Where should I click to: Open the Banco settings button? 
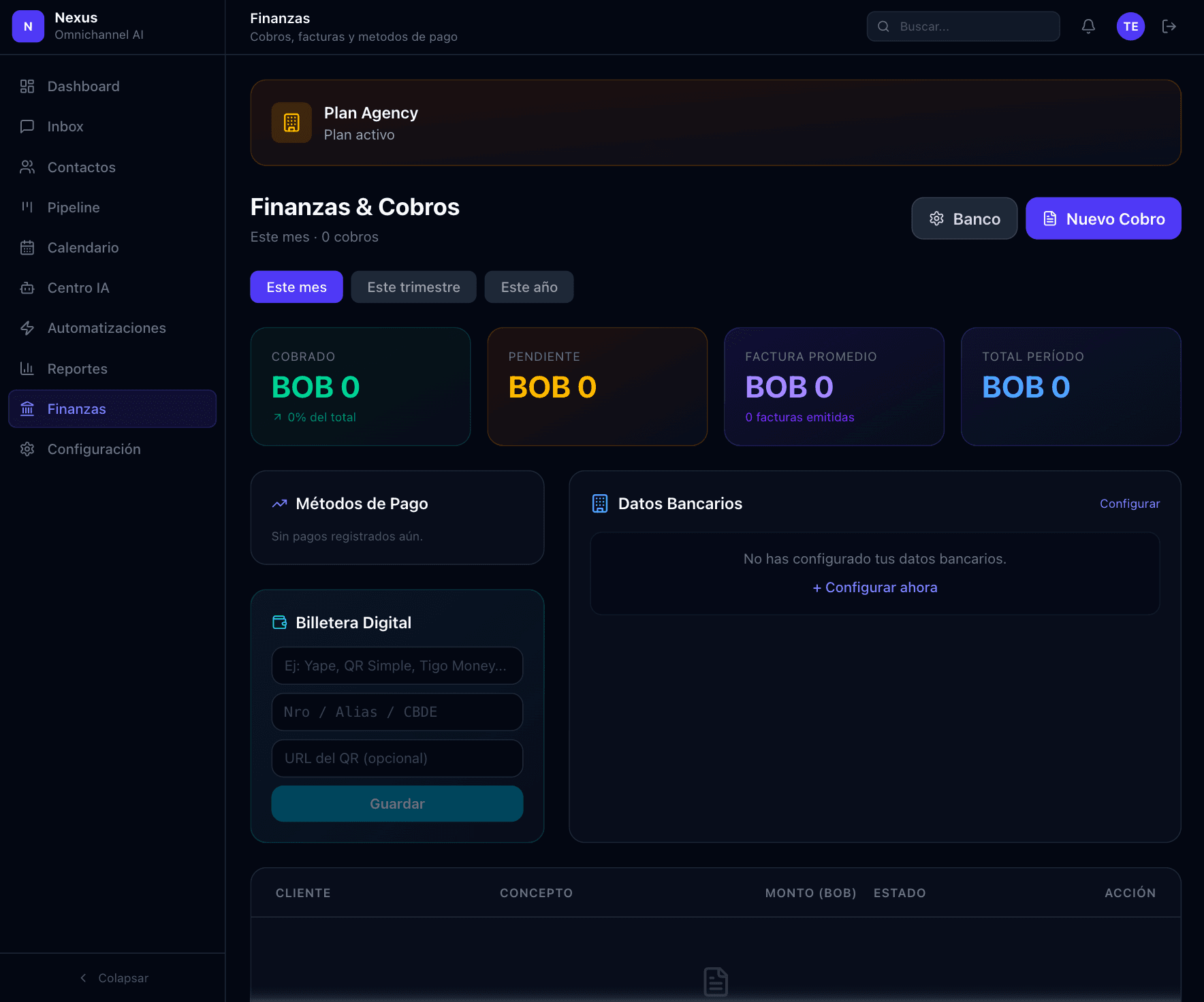pos(964,219)
